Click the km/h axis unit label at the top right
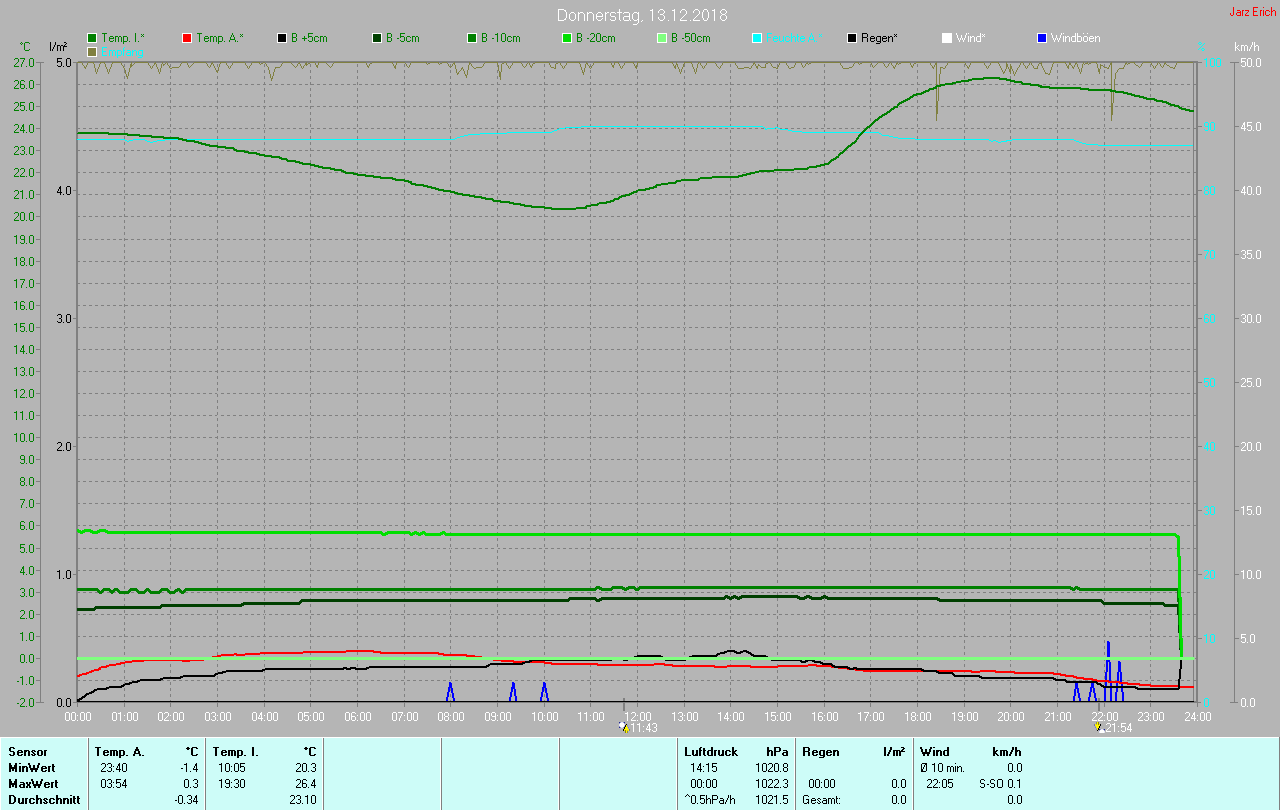The image size is (1280, 810). (x=1246, y=47)
